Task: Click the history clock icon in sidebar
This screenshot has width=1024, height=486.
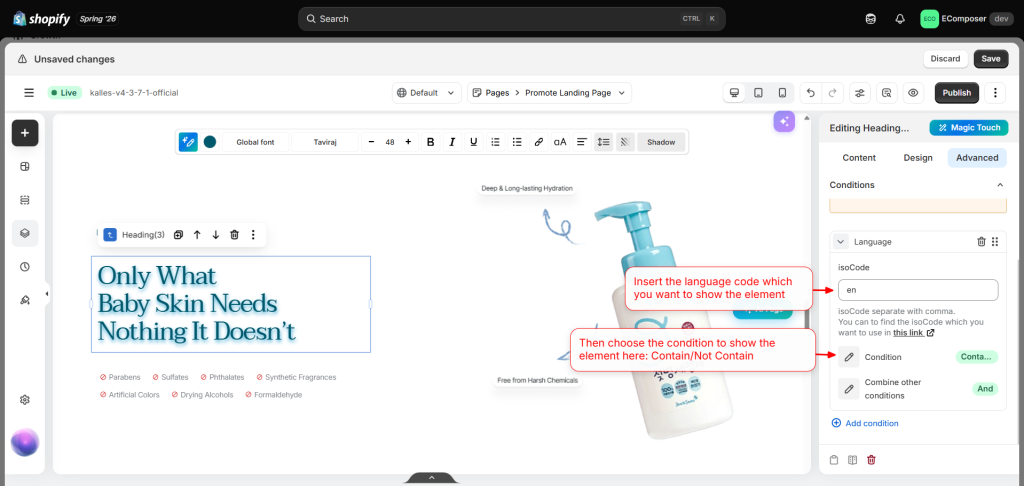Action: click(25, 267)
